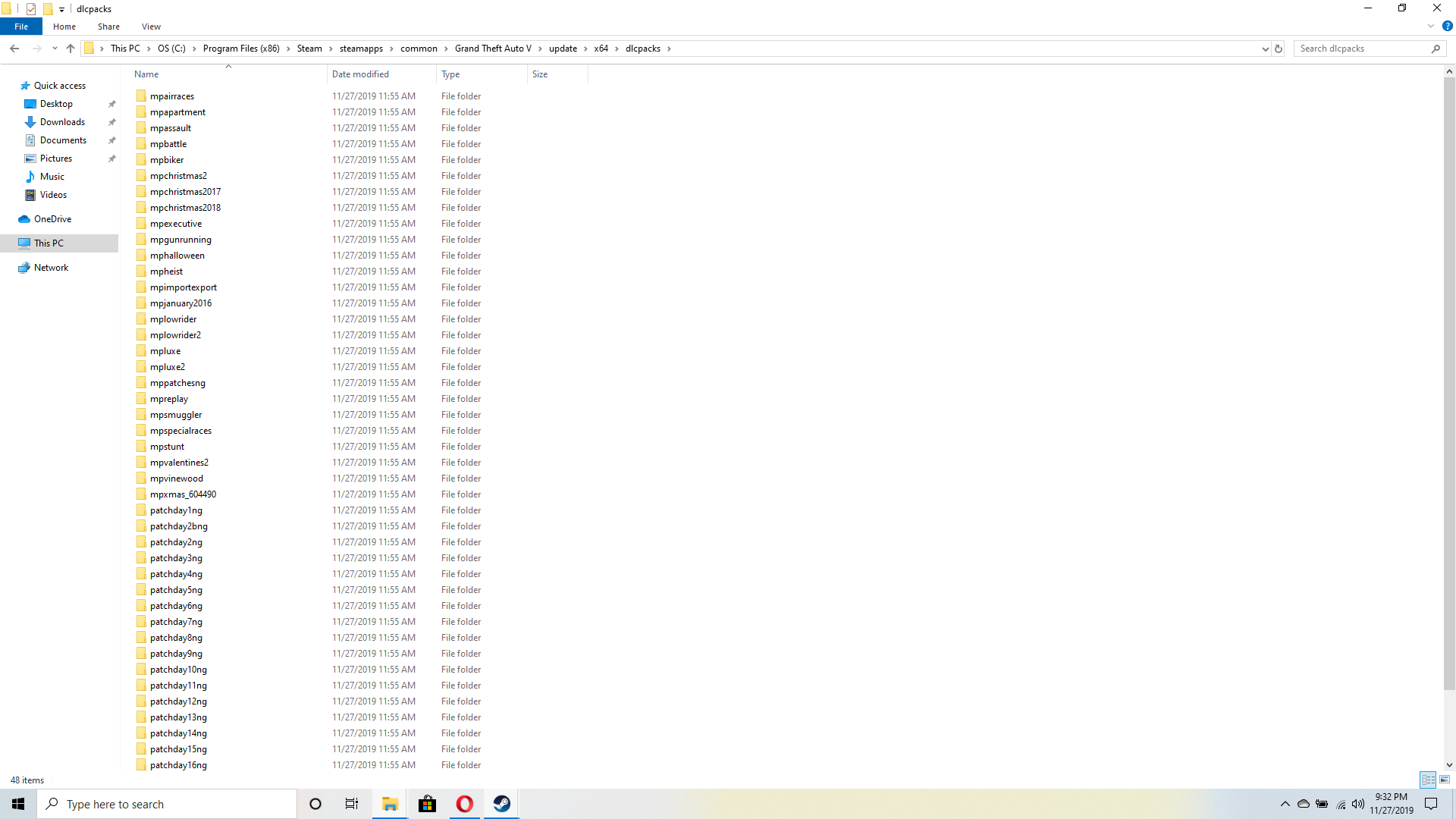Open the View ribbon tab
The image size is (1456, 819).
coord(151,27)
